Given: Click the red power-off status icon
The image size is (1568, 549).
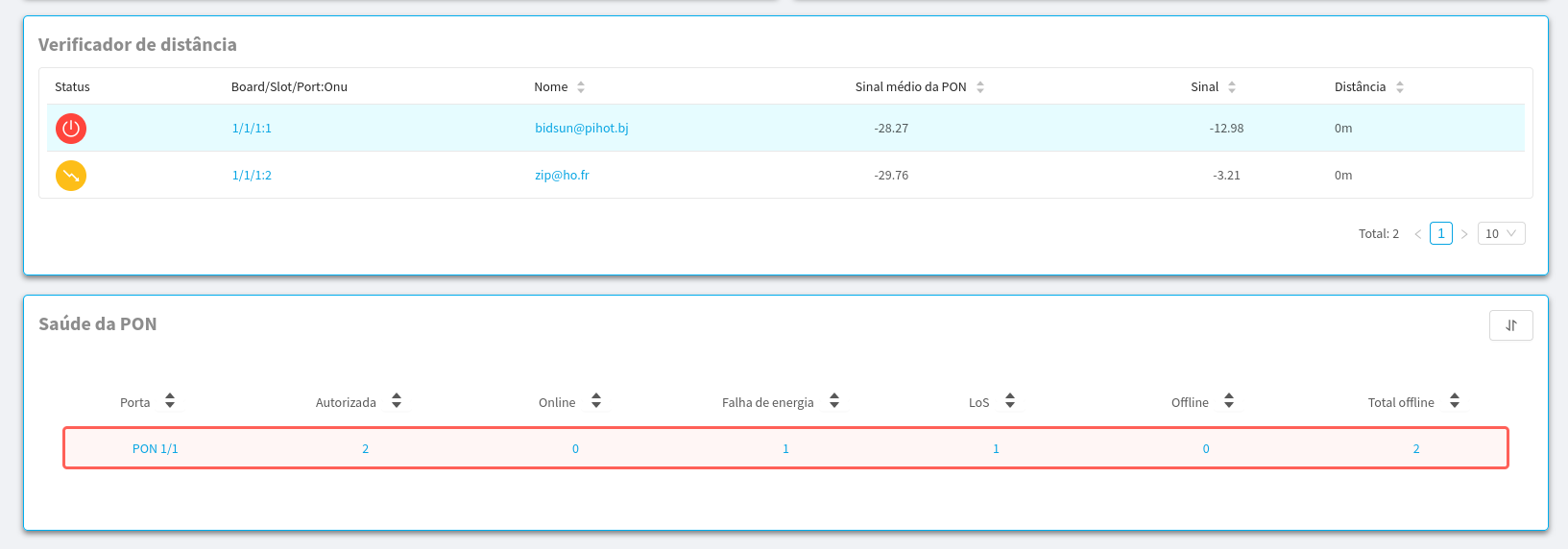Looking at the screenshot, I should 71,128.
